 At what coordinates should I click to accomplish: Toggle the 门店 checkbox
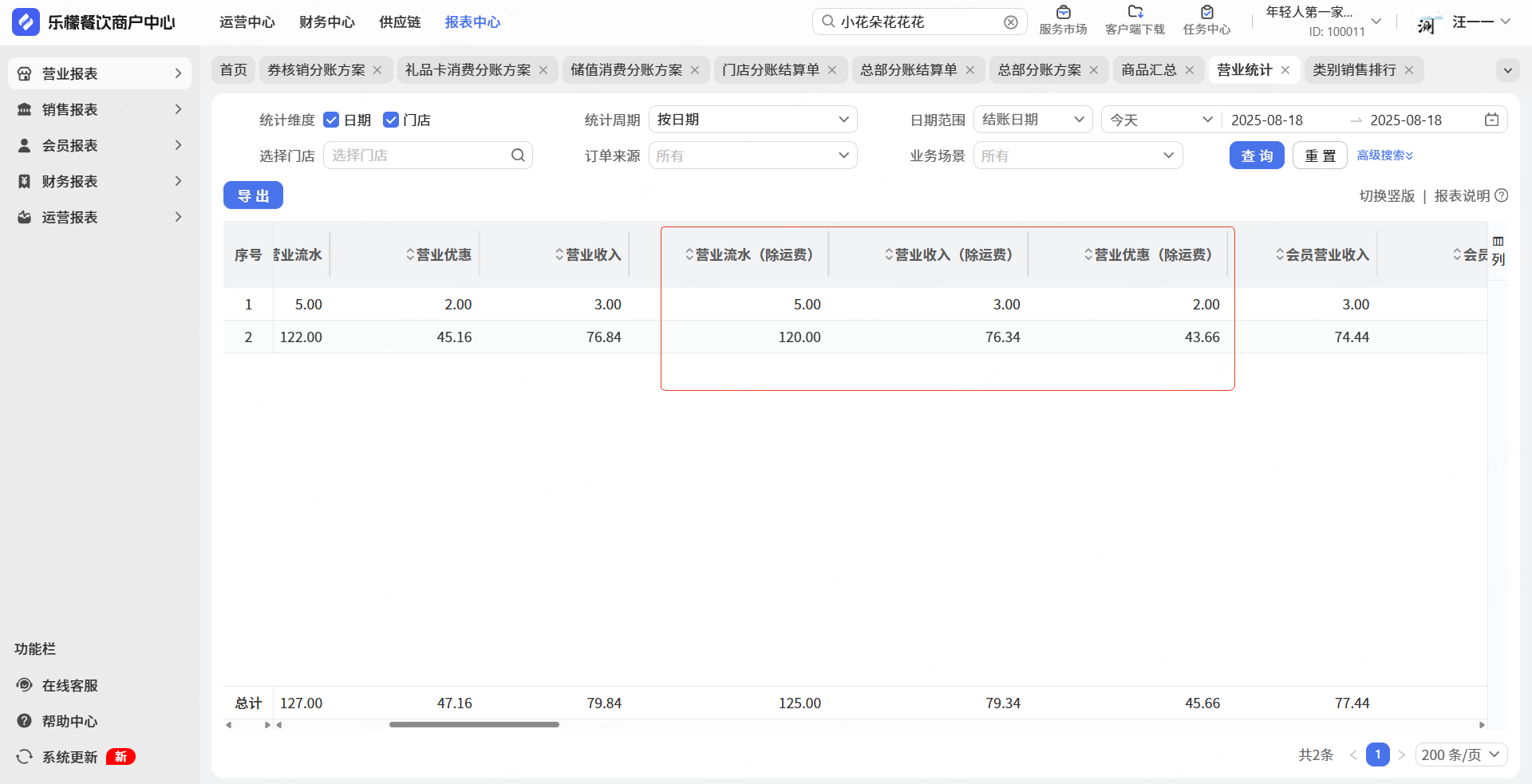(x=391, y=120)
